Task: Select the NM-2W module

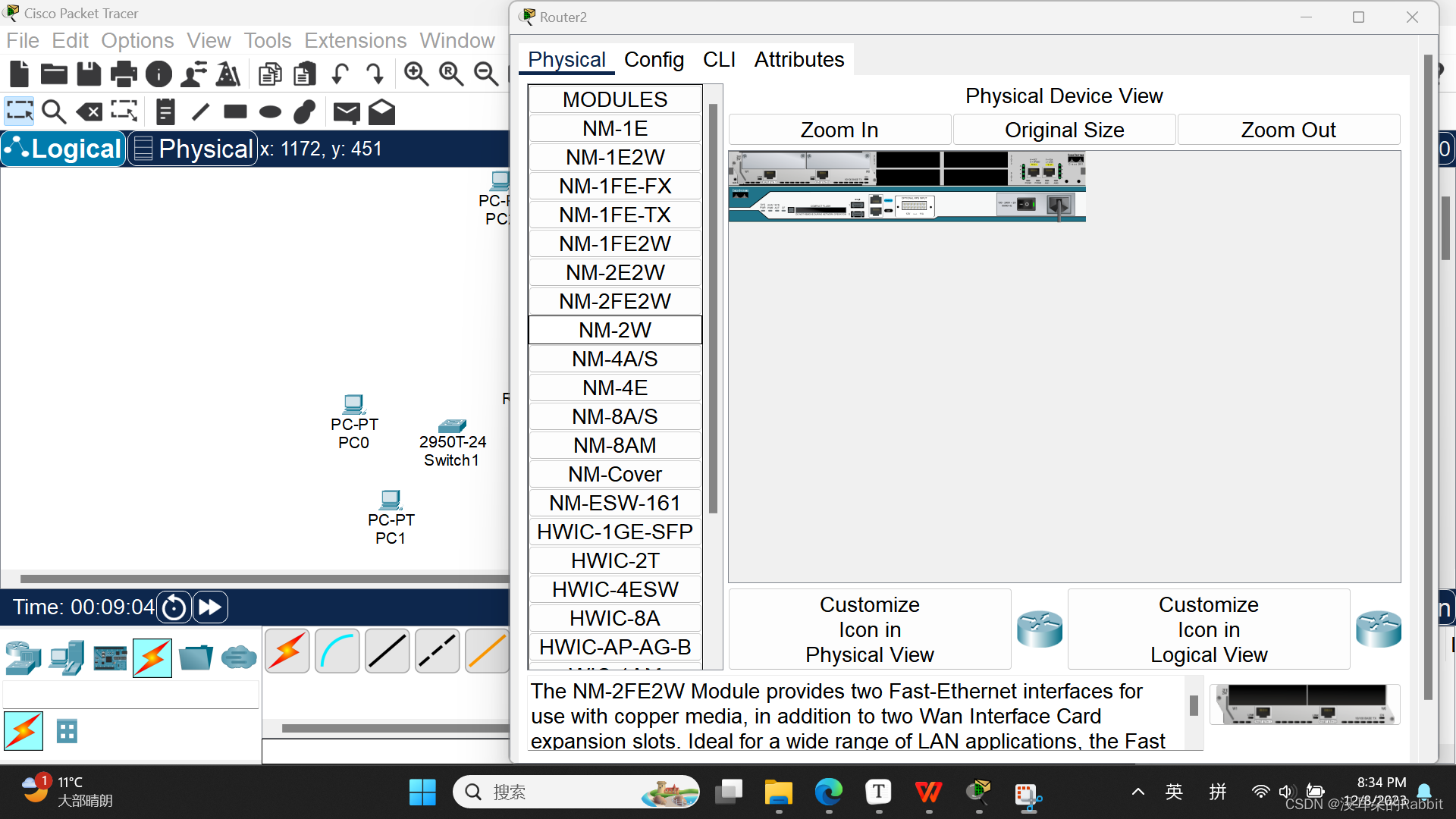Action: (615, 330)
